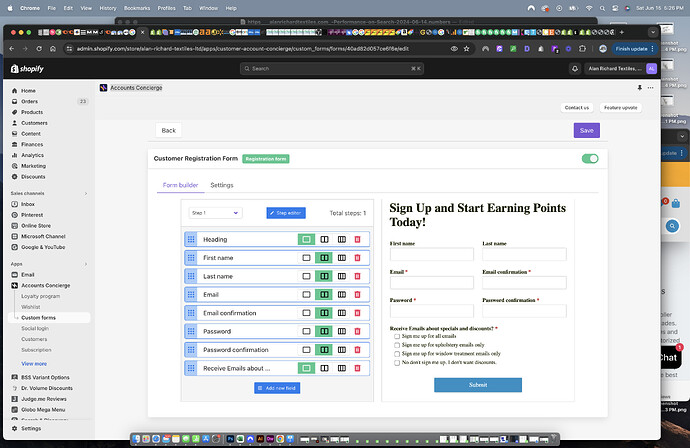The image size is (690, 448).
Task: Set Heading row to two-column layout
Action: pyautogui.click(x=324, y=239)
